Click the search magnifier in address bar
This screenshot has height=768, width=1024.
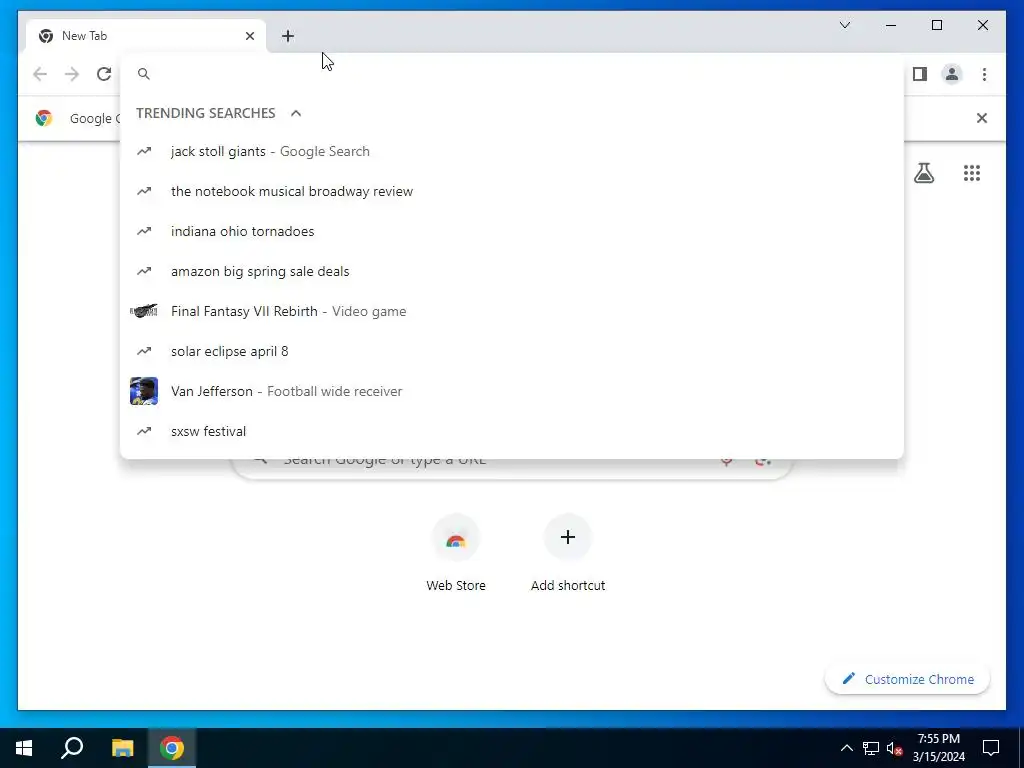click(x=144, y=74)
